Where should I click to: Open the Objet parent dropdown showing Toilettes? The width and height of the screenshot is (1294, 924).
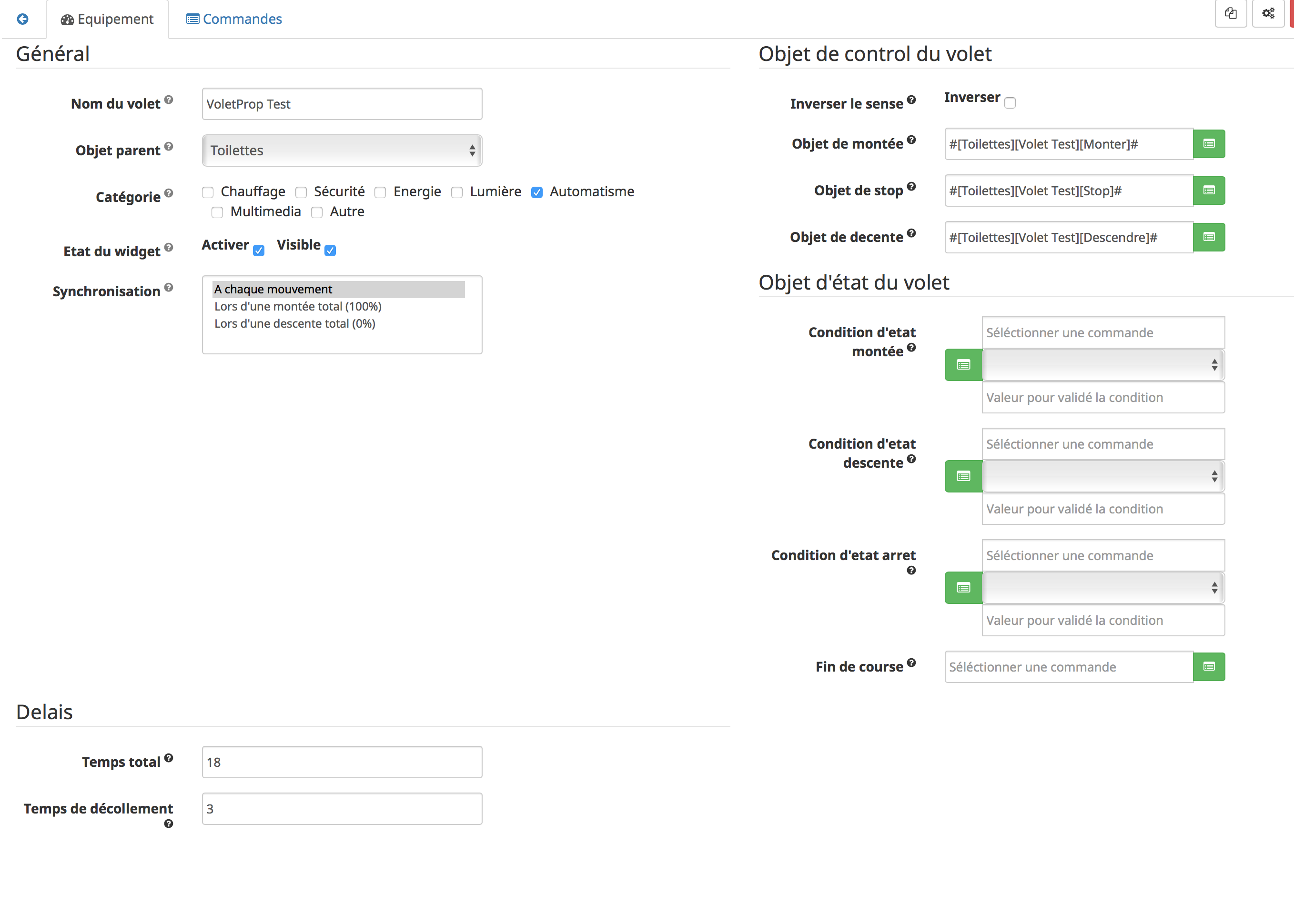[x=342, y=150]
